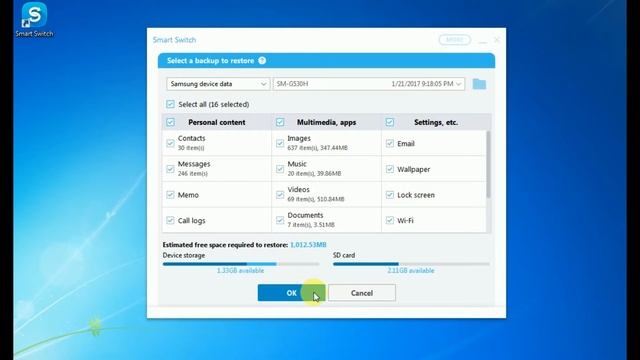Click the Music 20 item(s) size text

pos(314,173)
